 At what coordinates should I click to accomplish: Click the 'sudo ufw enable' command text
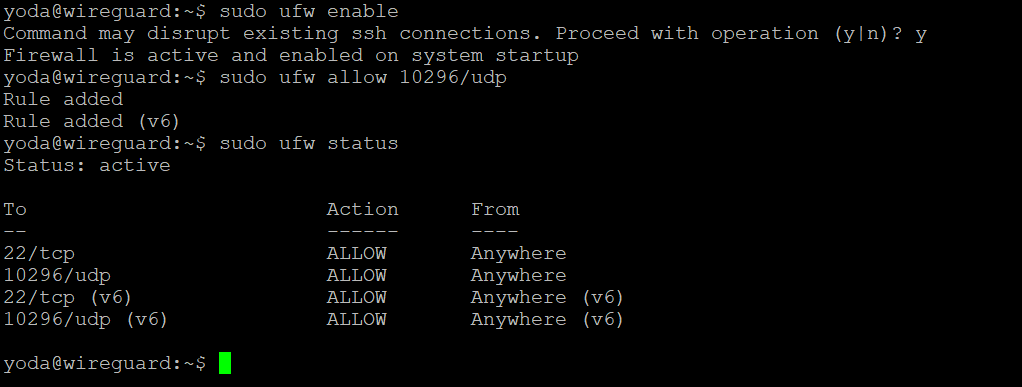point(309,11)
